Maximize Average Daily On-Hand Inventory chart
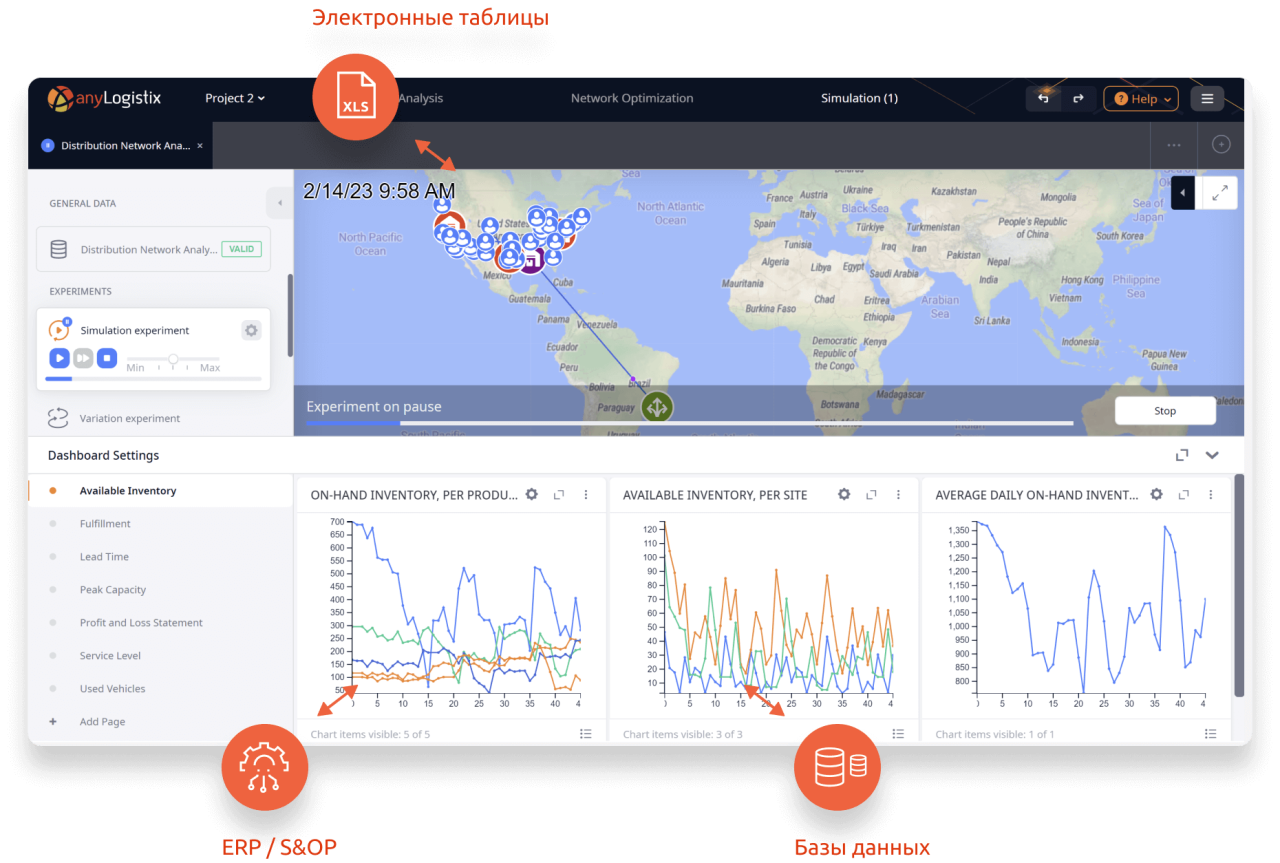The image size is (1280, 863). point(1183,494)
